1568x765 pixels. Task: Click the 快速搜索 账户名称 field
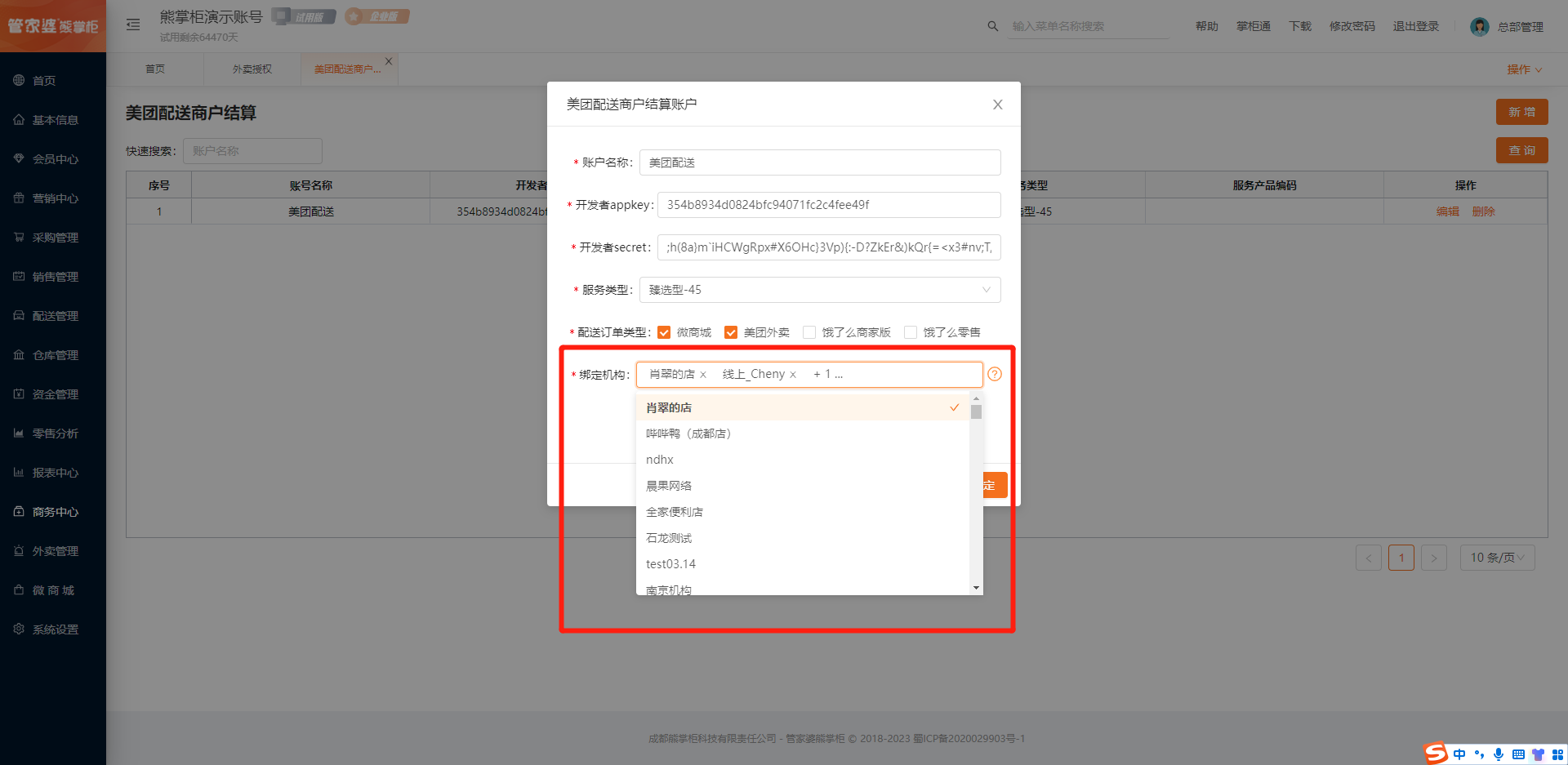252,151
